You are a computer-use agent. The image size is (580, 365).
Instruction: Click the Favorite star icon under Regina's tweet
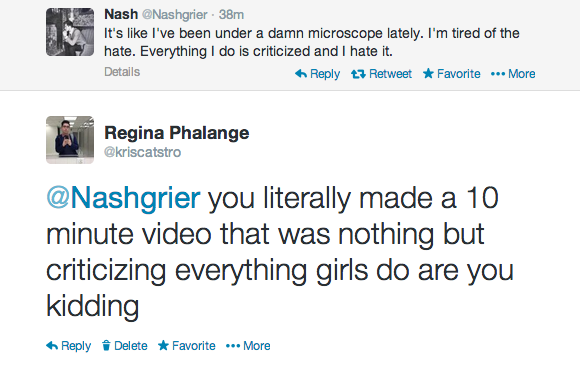point(163,345)
